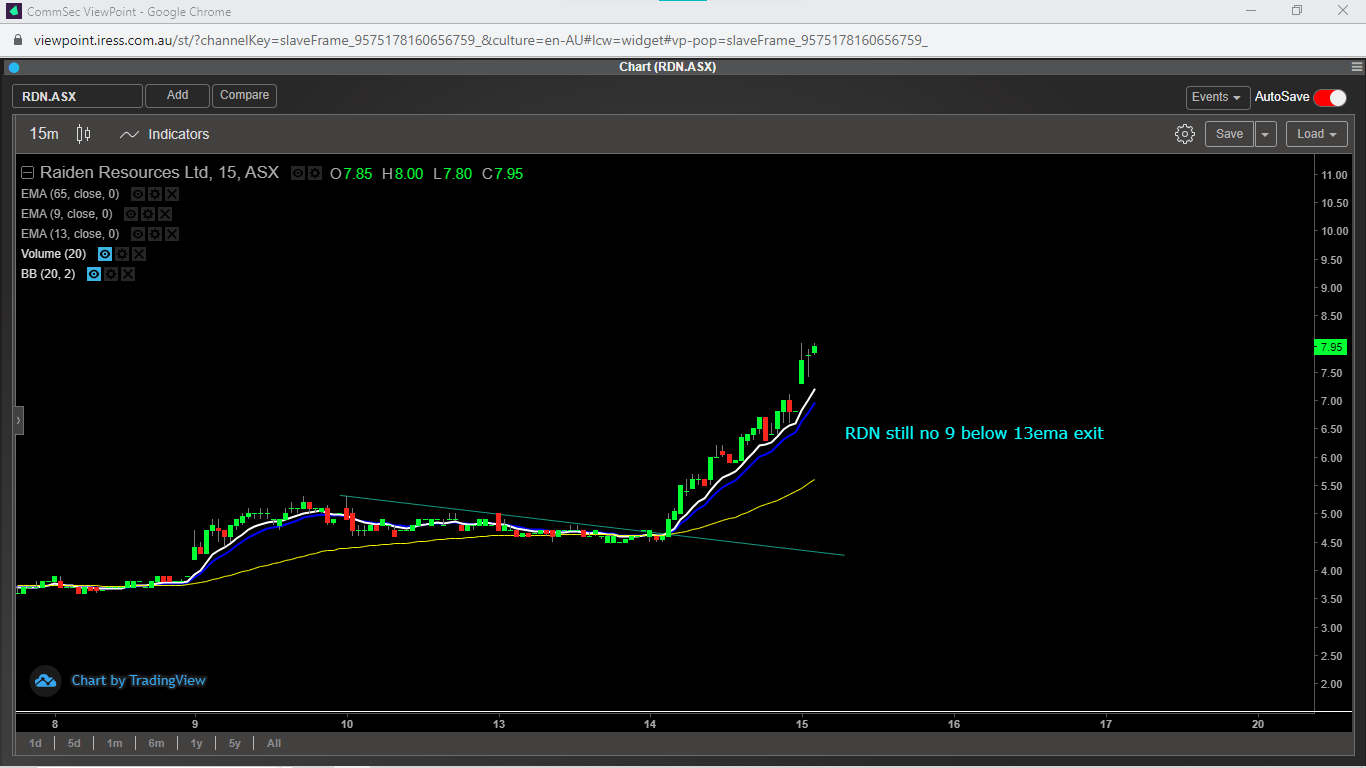Change the 15m interval selector
The height and width of the screenshot is (768, 1366).
click(44, 134)
